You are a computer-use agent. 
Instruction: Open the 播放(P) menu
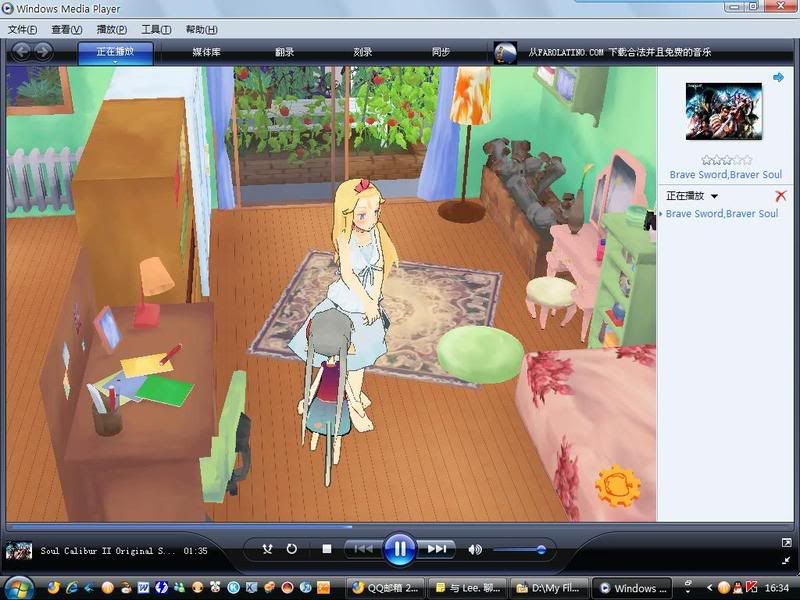pos(112,30)
